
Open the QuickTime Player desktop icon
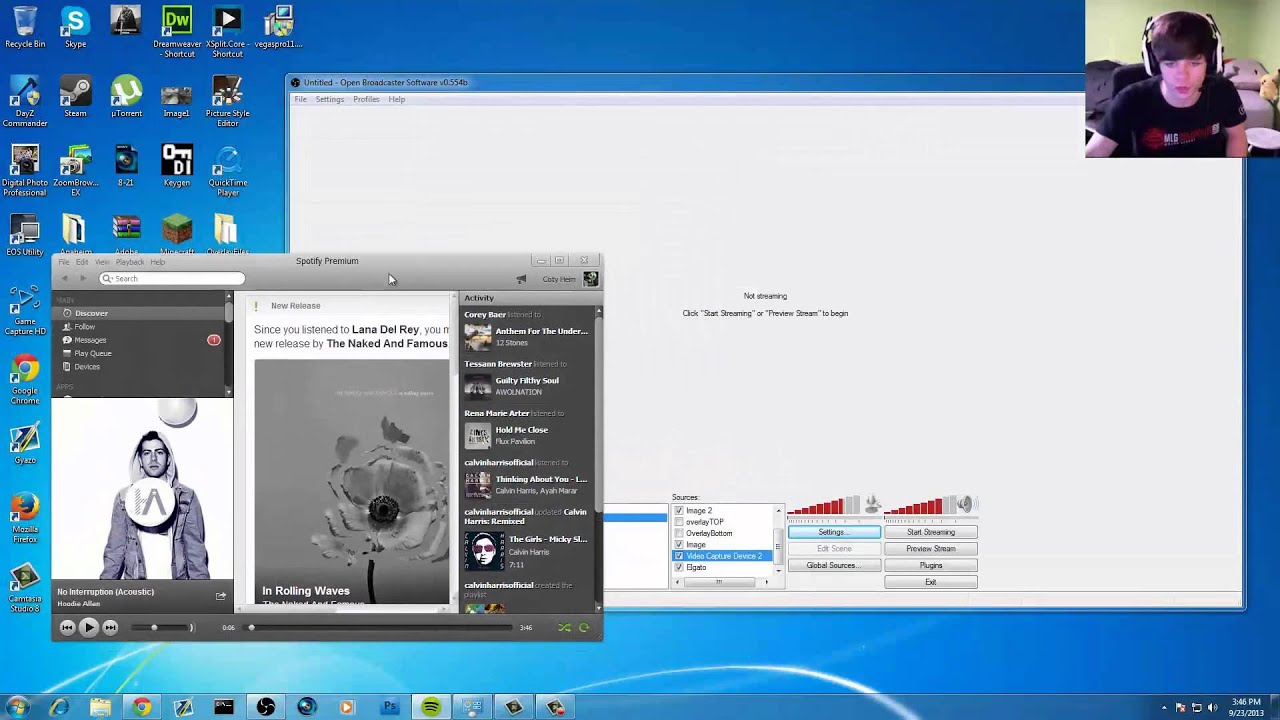pos(227,171)
